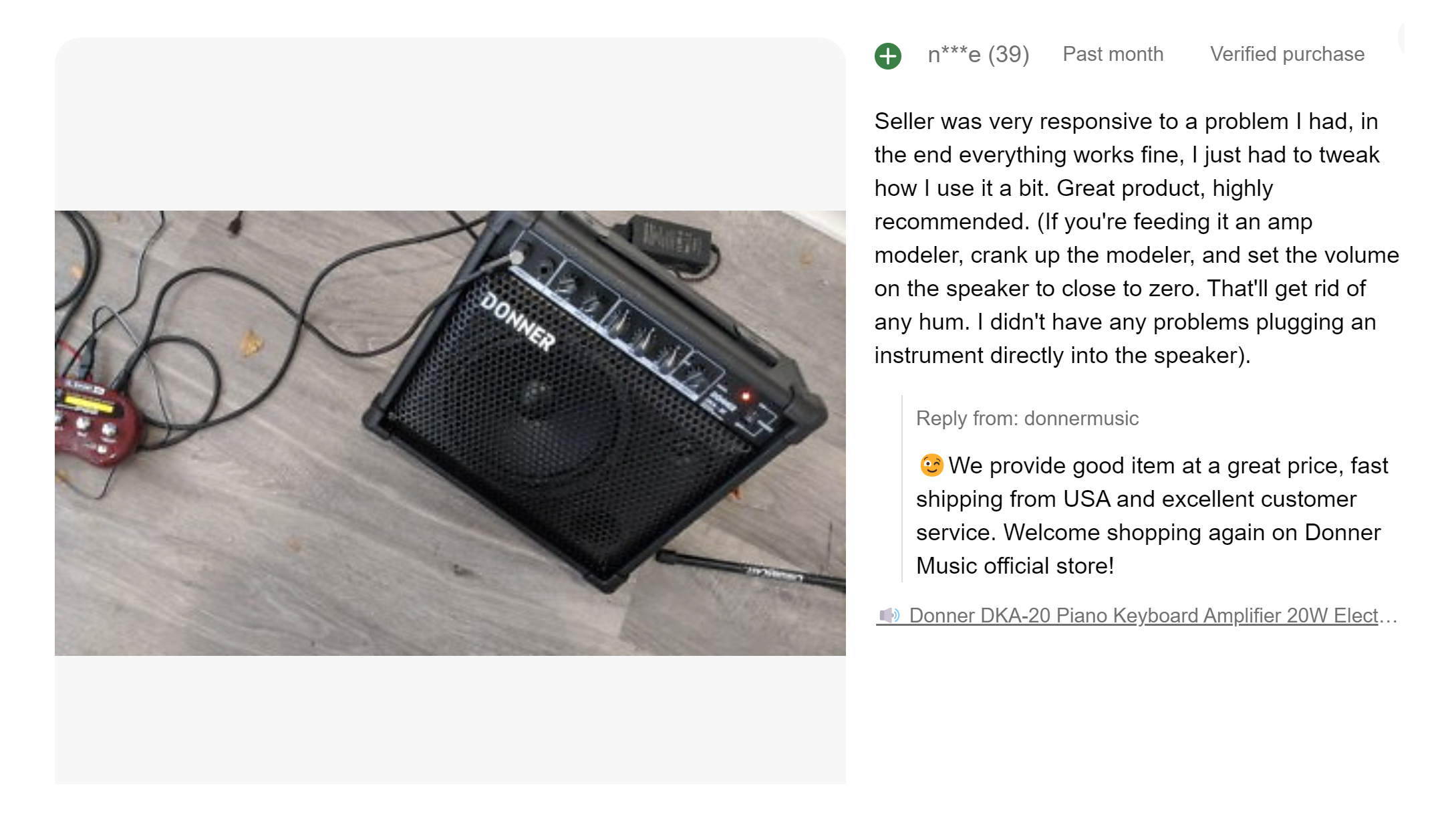
Task: Click the DONNER logo on the amplifier
Action: 518,322
